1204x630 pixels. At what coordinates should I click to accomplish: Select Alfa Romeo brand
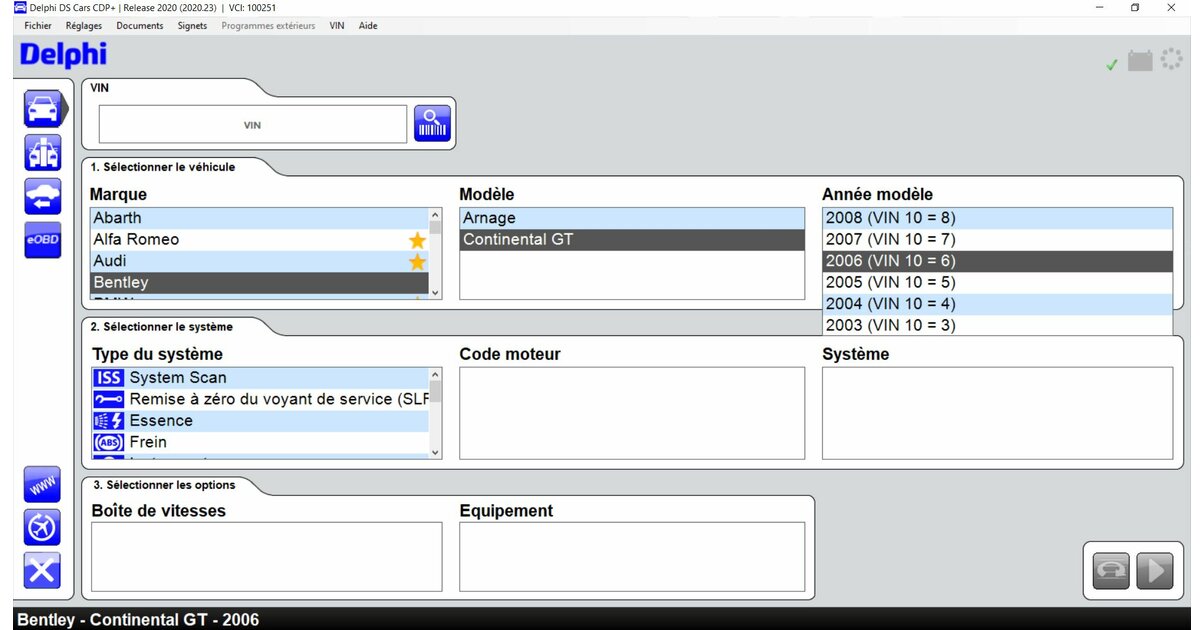tap(259, 240)
